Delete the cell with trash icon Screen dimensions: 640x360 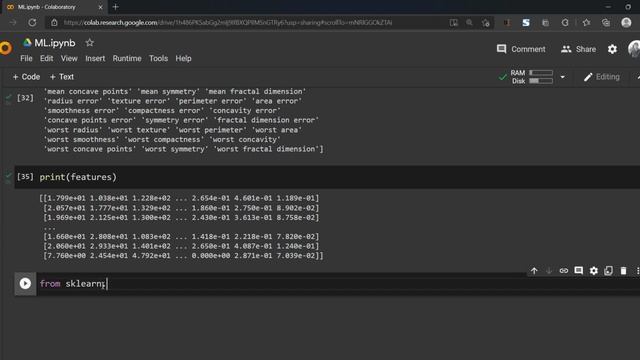tap(623, 271)
